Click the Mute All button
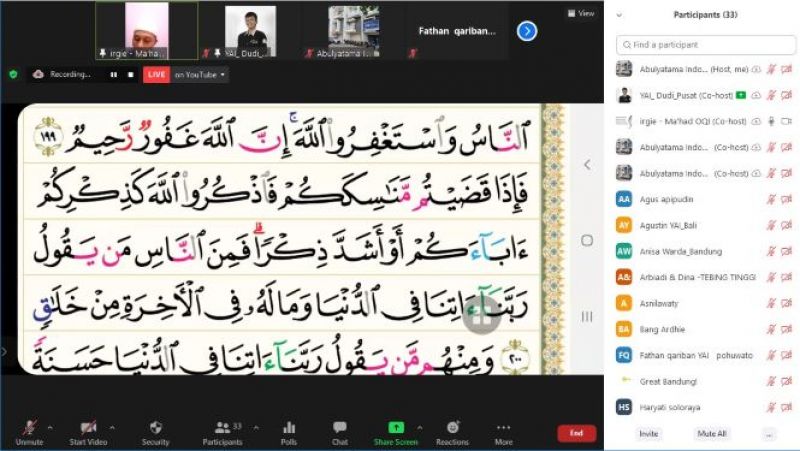The image size is (800, 451). (x=710, y=434)
